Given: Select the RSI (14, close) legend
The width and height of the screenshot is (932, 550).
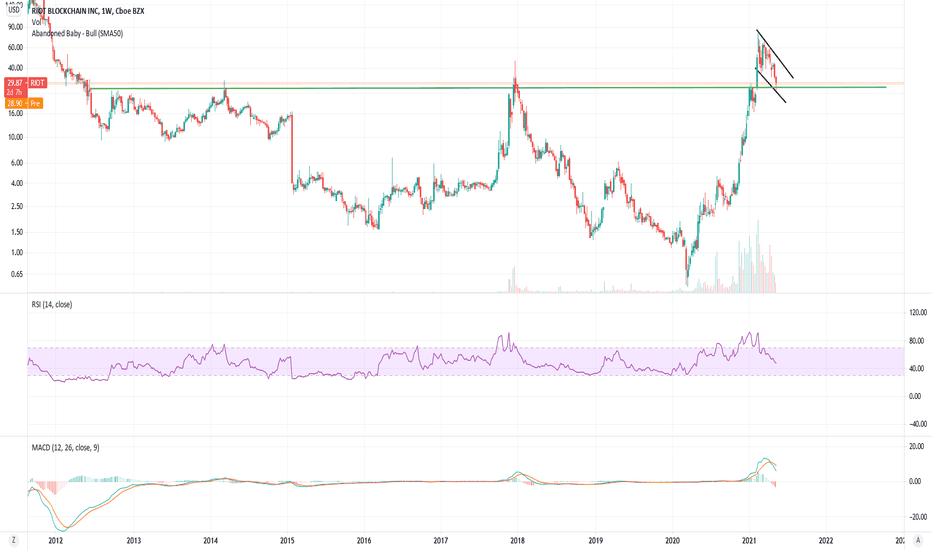Looking at the screenshot, I should coord(52,304).
